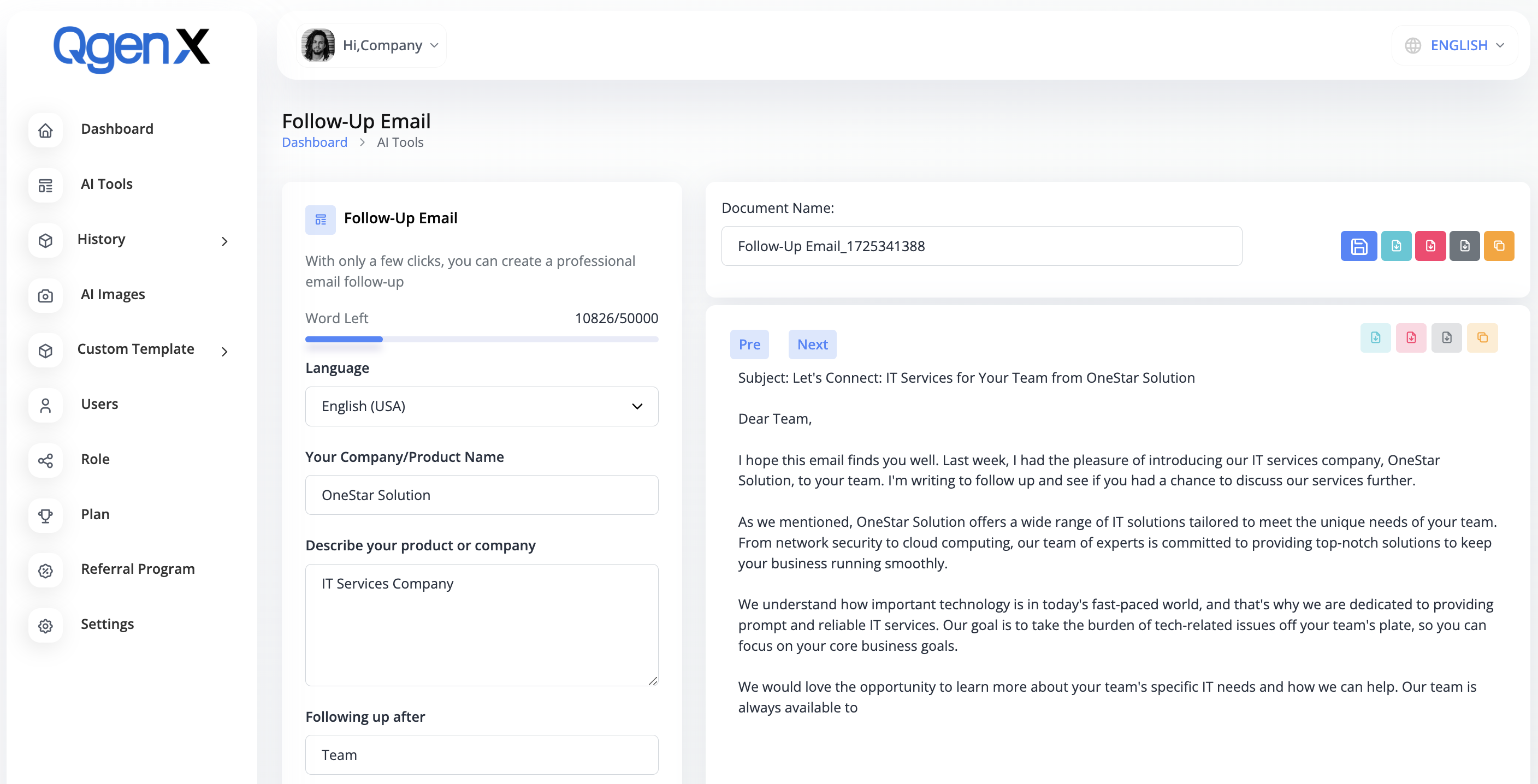Viewport: 1538px width, 784px height.
Task: Click the Custom Template cube icon
Action: (x=45, y=351)
